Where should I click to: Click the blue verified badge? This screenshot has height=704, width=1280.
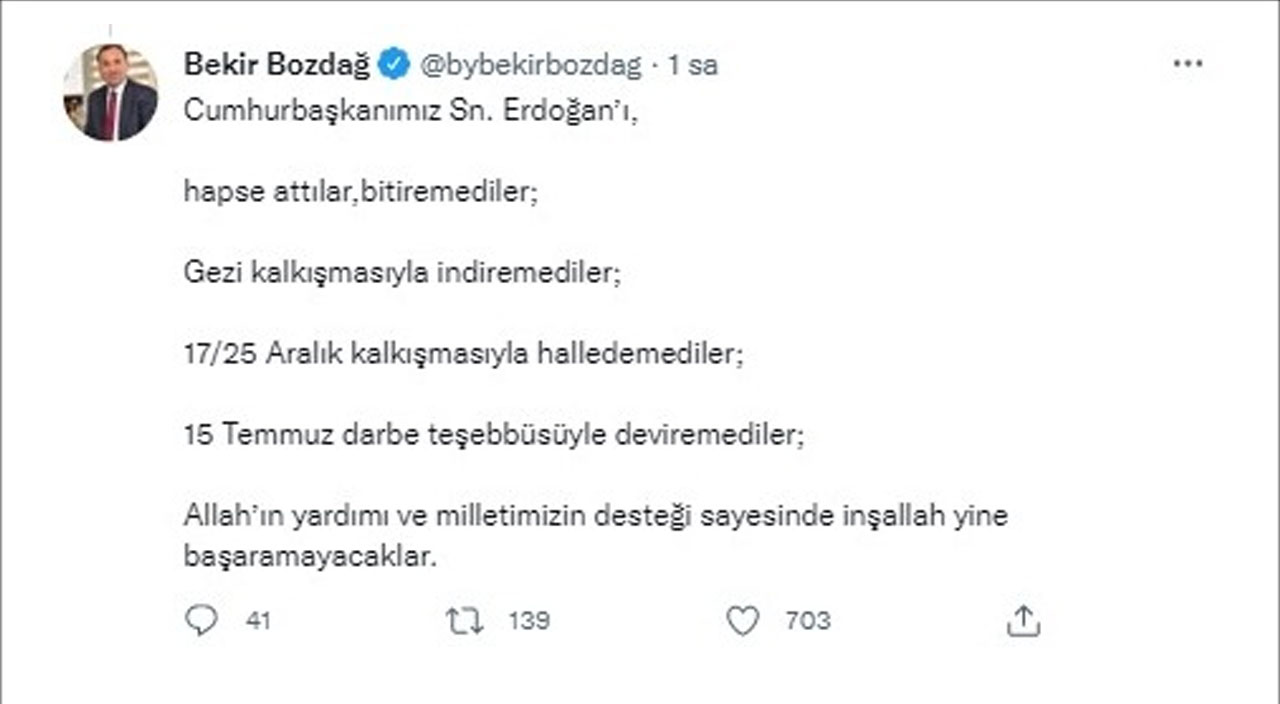pyautogui.click(x=394, y=62)
